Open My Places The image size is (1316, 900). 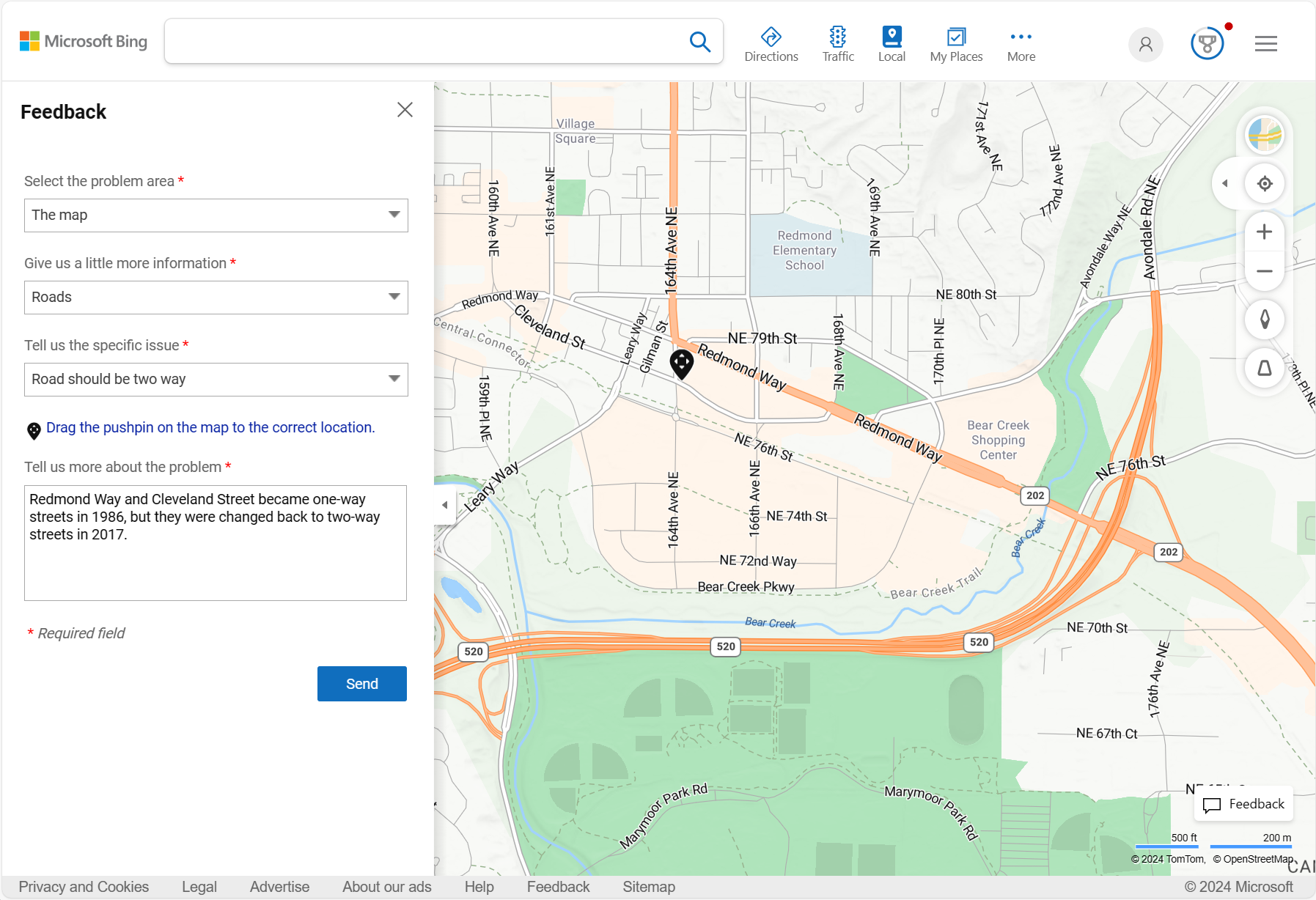956,44
